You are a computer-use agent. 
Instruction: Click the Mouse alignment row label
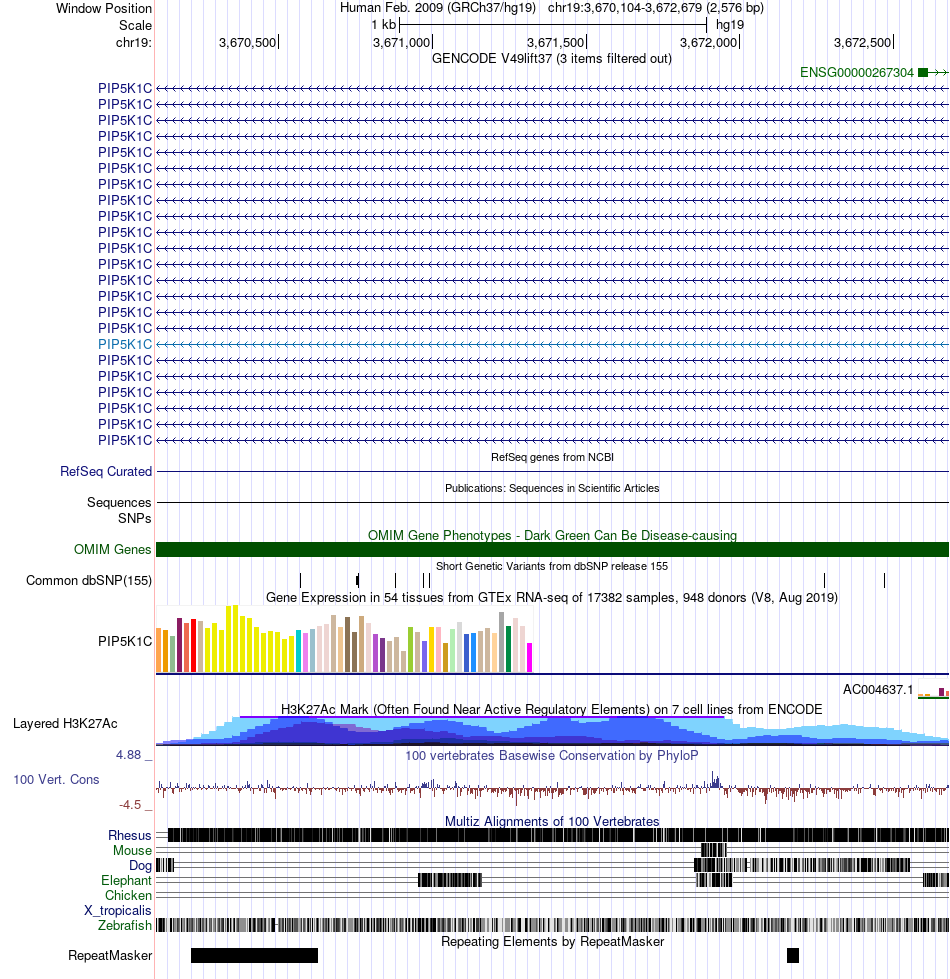(132, 850)
